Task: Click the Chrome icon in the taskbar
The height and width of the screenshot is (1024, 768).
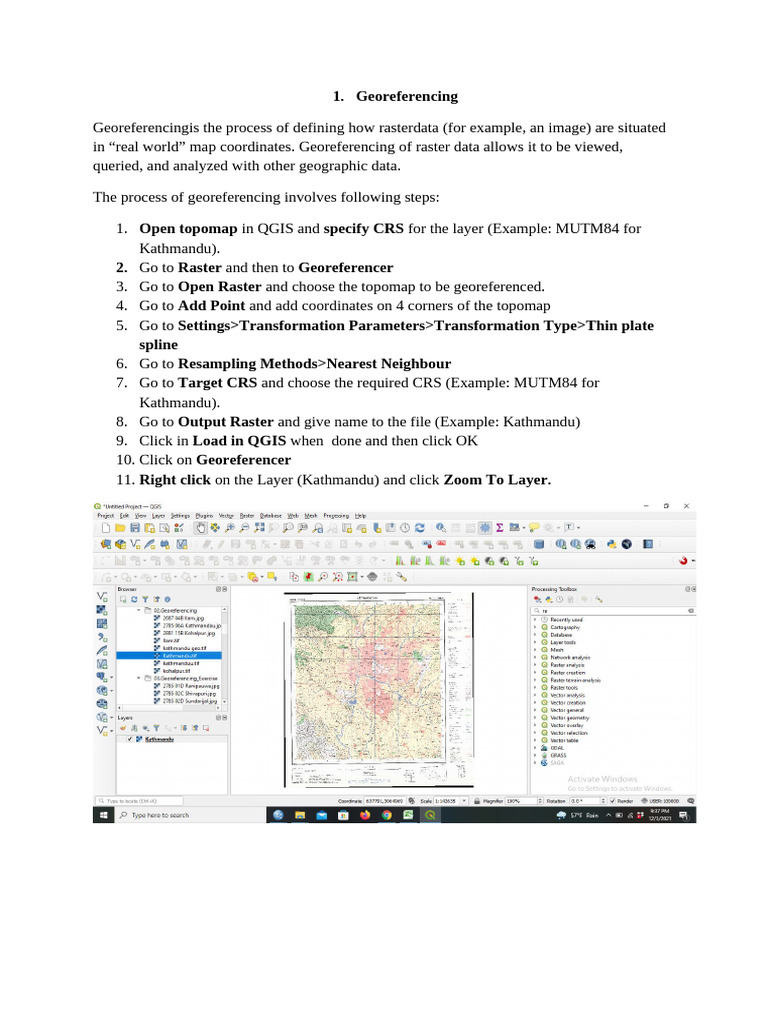Action: point(387,815)
